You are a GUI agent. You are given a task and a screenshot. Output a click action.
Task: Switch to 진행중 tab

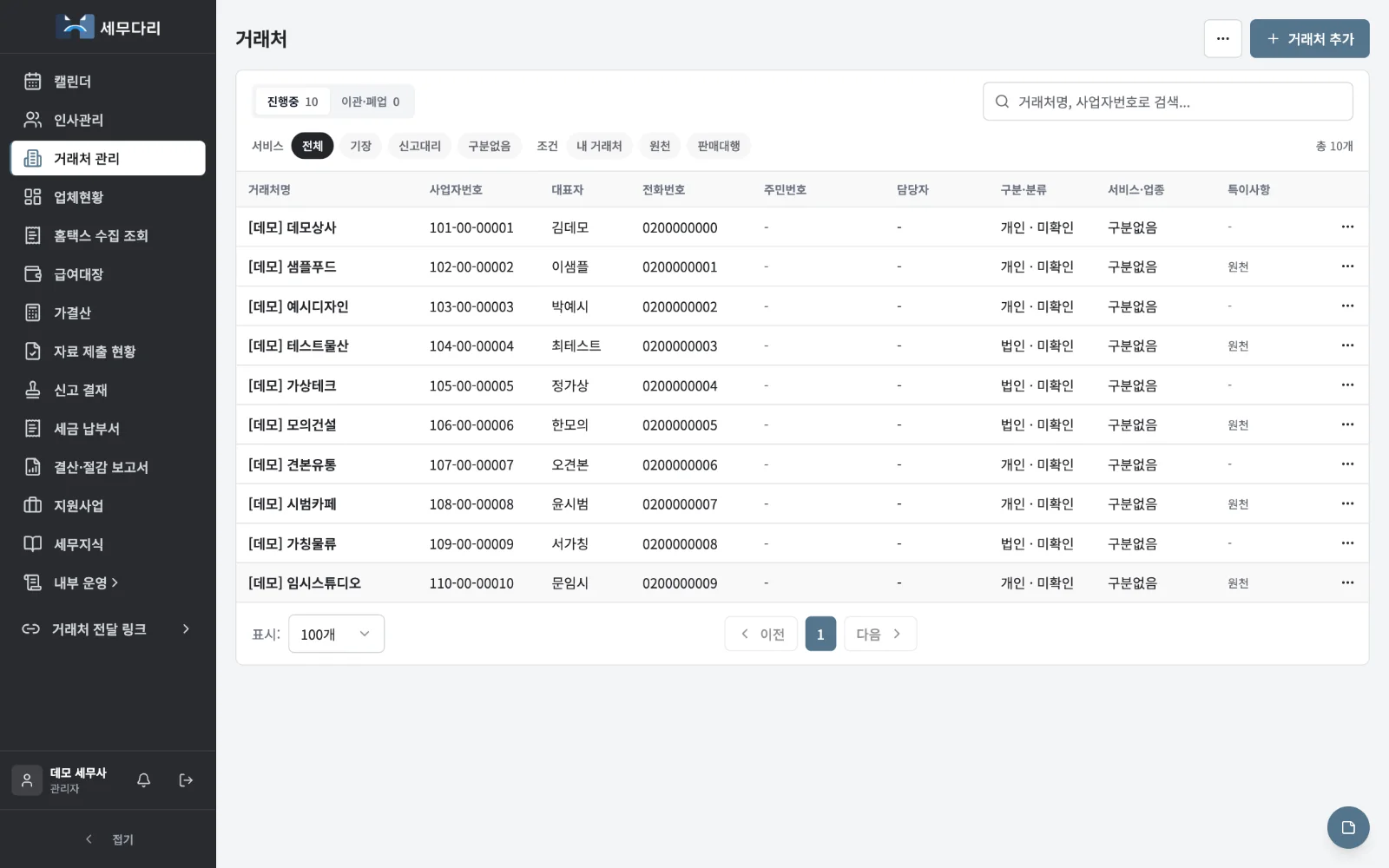293,102
